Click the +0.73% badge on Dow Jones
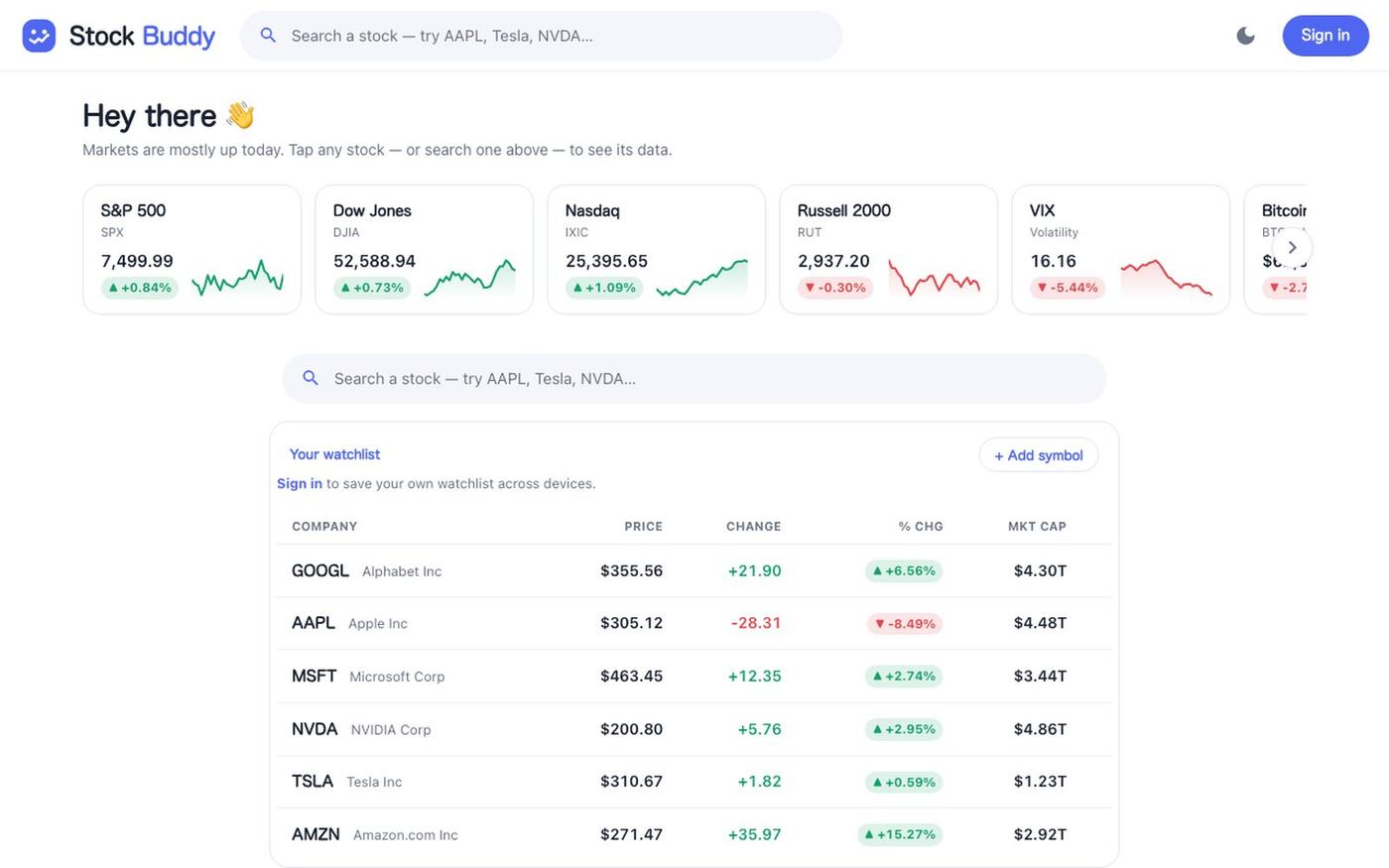 click(372, 288)
